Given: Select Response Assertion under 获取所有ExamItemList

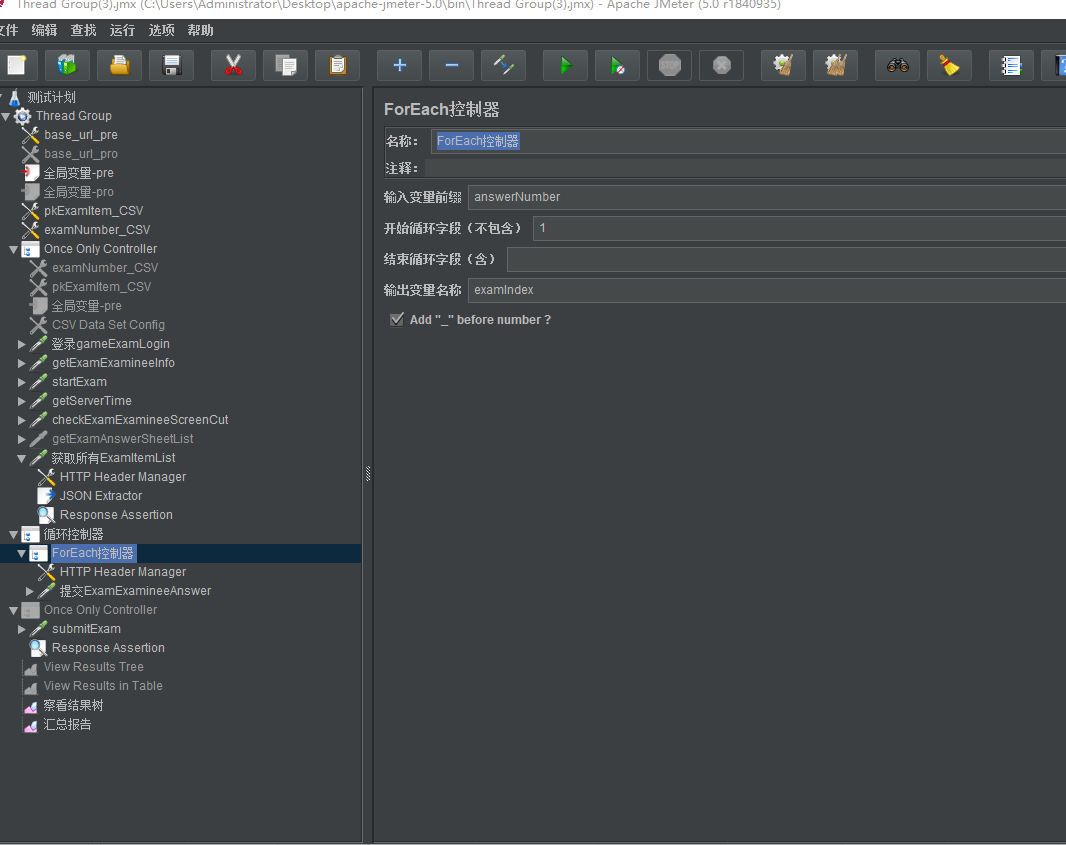Looking at the screenshot, I should [116, 515].
